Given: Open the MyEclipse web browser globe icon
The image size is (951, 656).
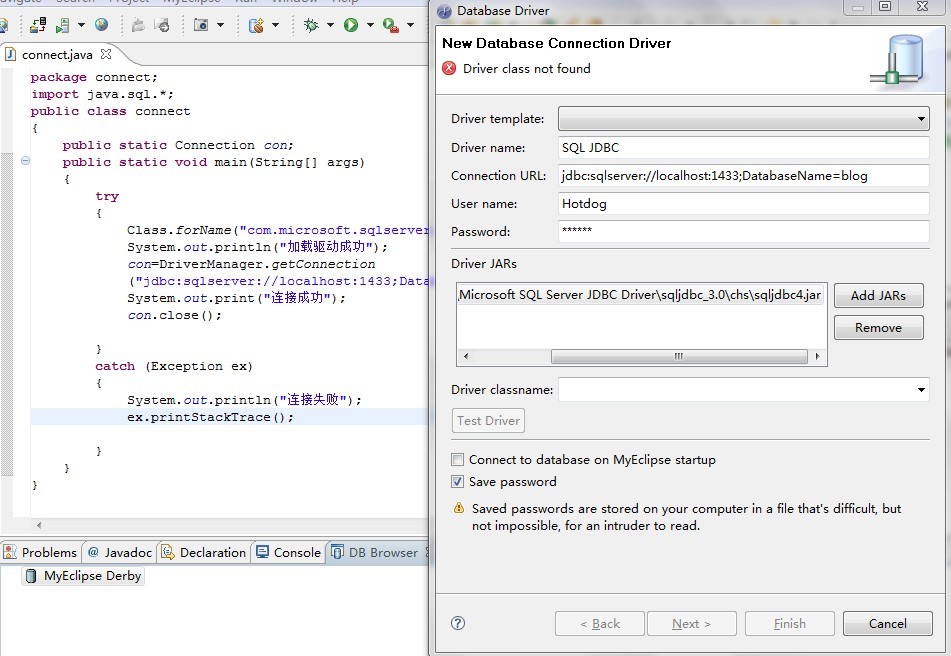Looking at the screenshot, I should [x=101, y=25].
